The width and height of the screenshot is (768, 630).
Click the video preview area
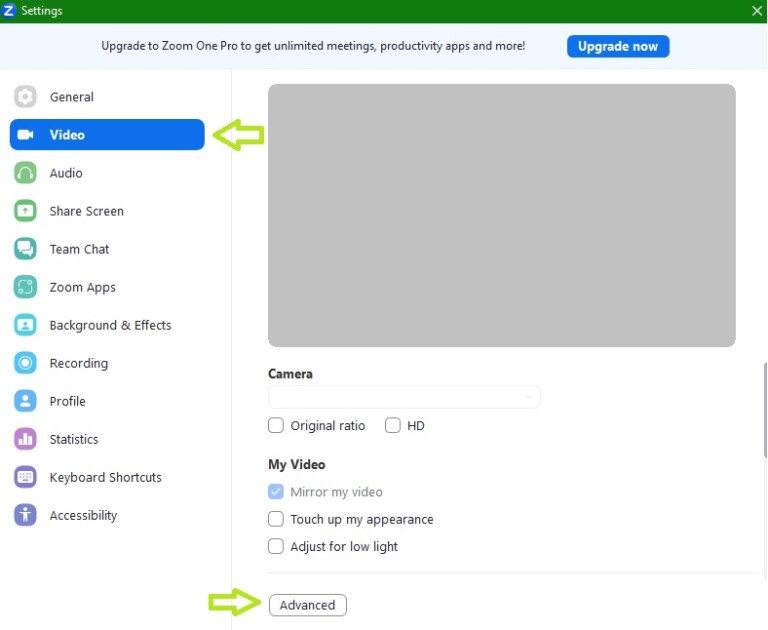click(502, 215)
